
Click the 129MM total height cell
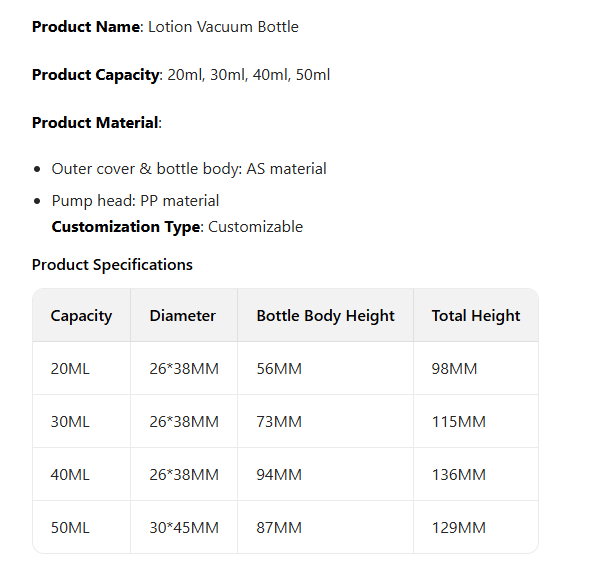pyautogui.click(x=459, y=528)
